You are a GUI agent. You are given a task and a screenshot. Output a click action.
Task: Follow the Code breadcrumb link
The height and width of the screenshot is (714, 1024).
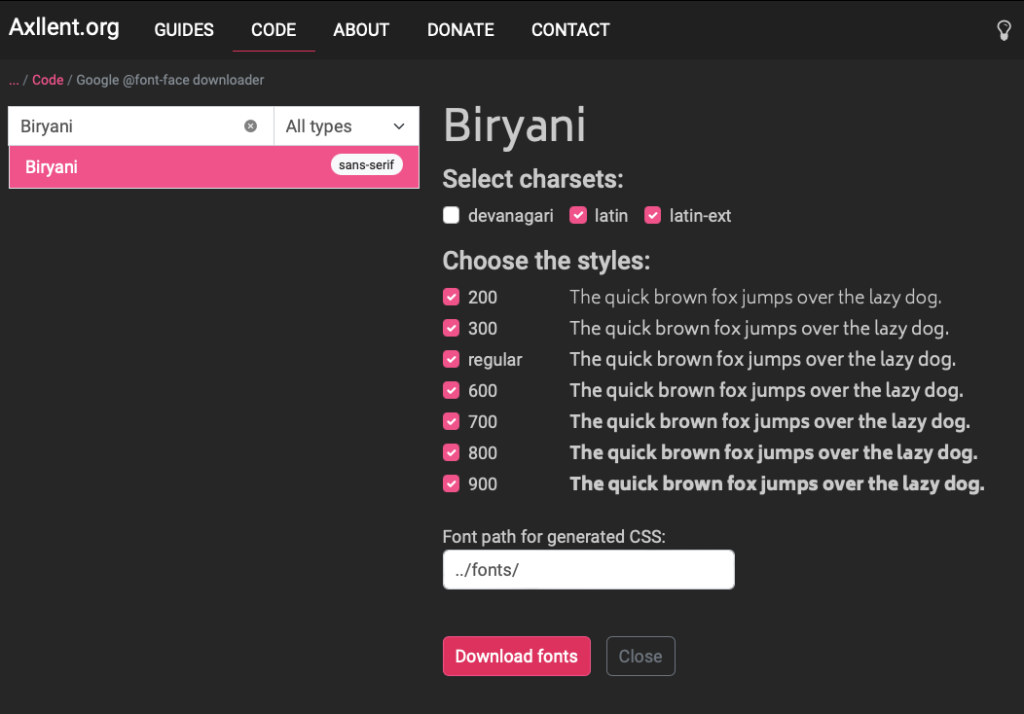[x=48, y=80]
